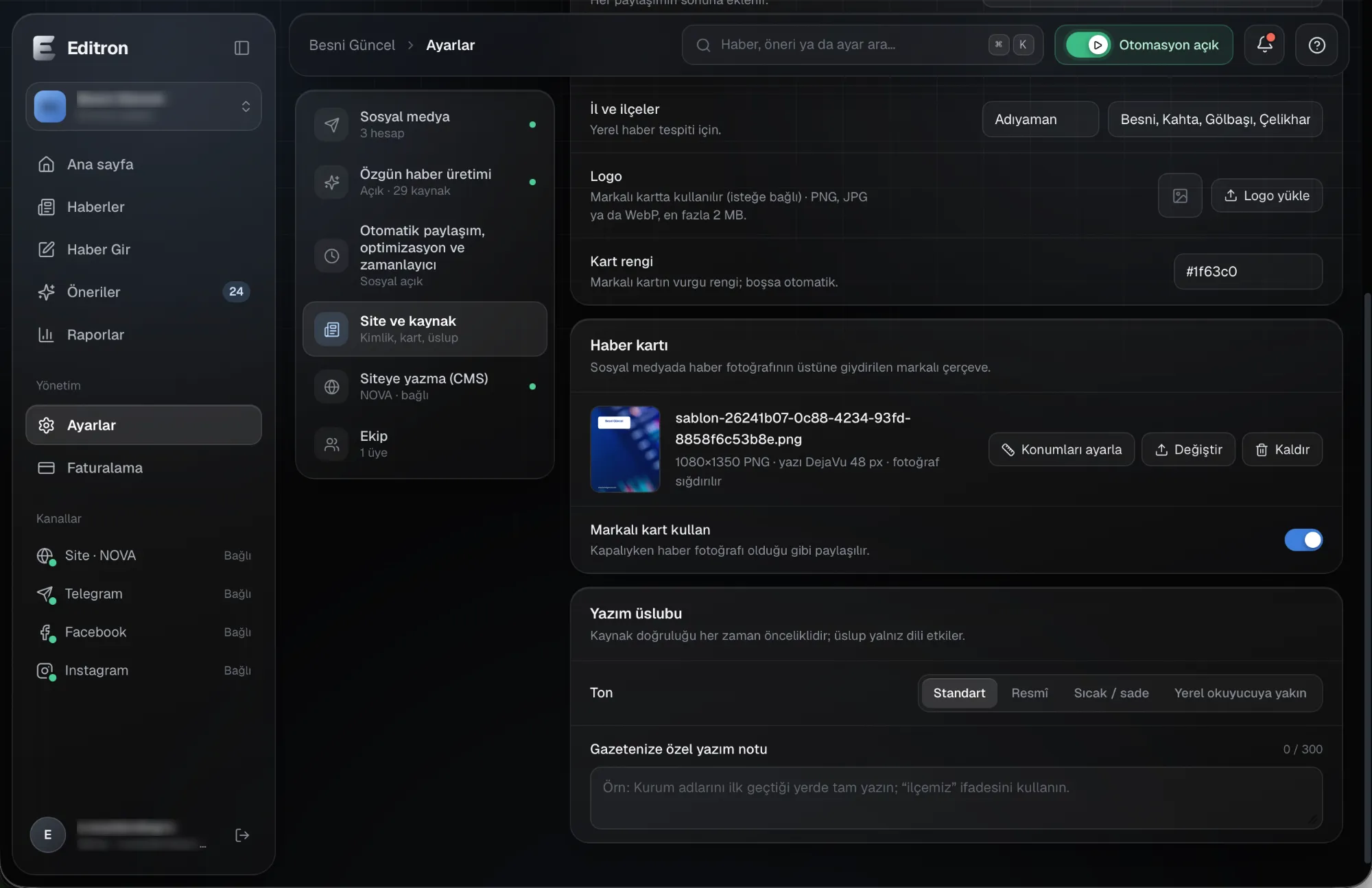The image size is (1372, 888).
Task: Click the Besni Güncel breadcrumb link
Action: [x=352, y=45]
